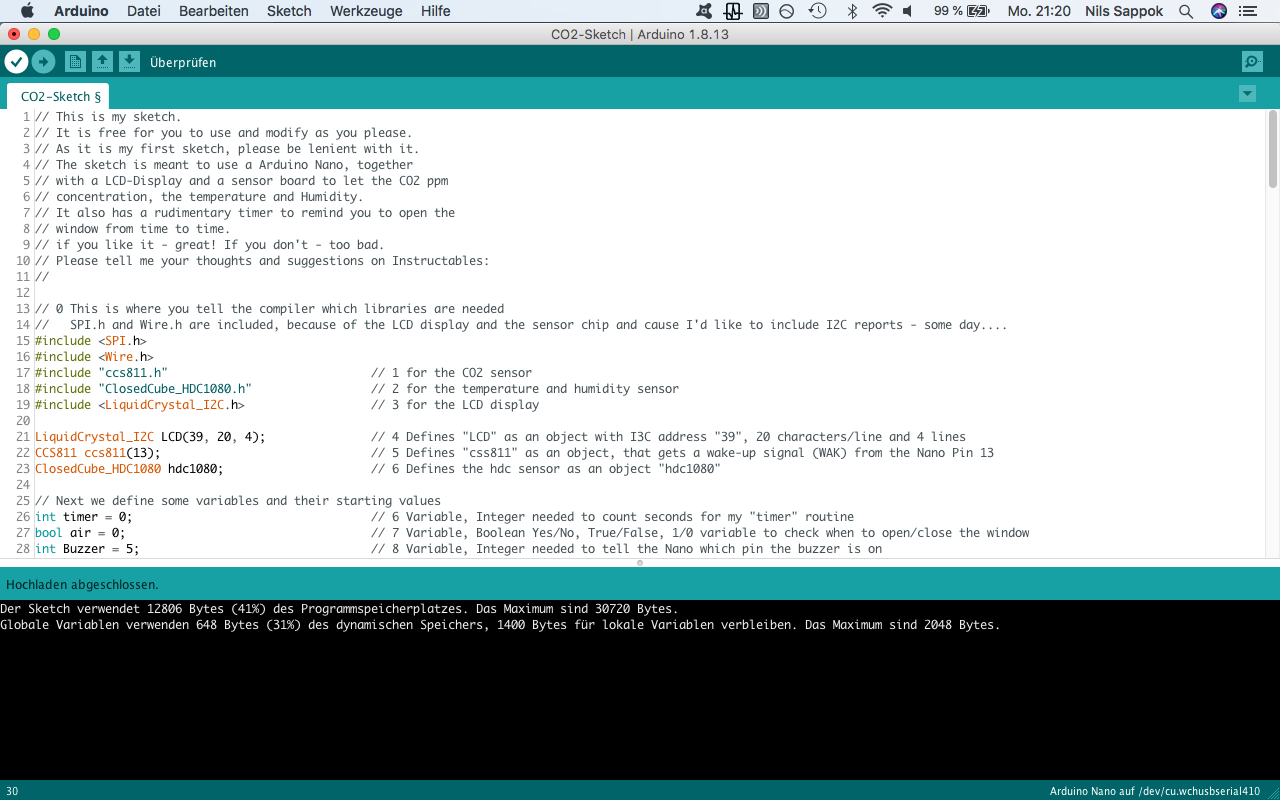The width and height of the screenshot is (1280, 800).
Task: Click the NFC-style wave menu bar icon
Action: [760, 11]
